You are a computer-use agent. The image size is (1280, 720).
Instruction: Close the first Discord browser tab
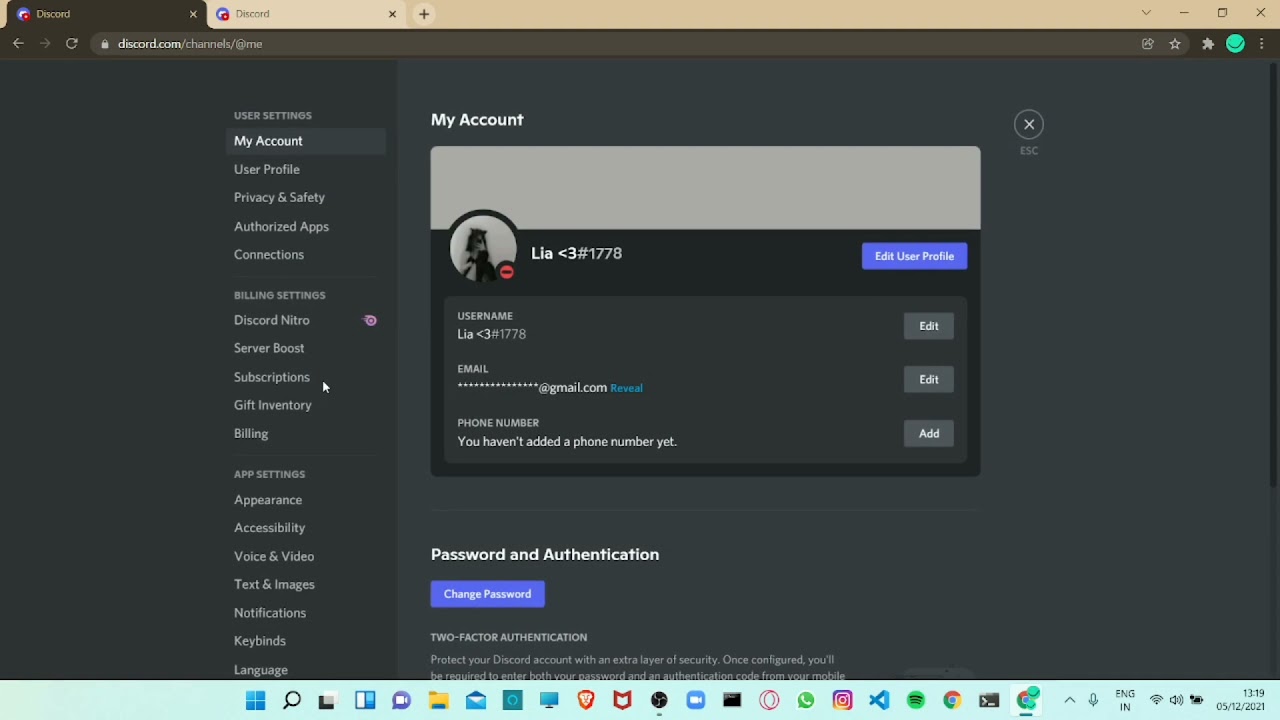[x=193, y=14]
